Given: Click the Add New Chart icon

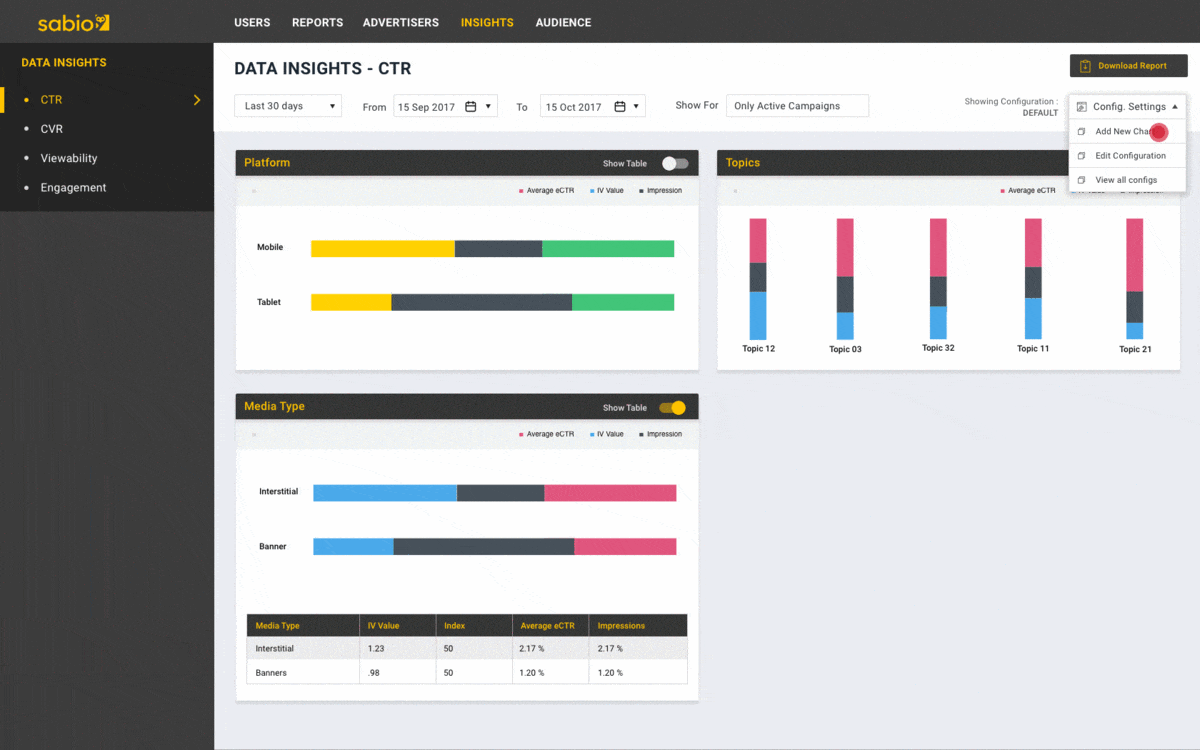Looking at the screenshot, I should tap(1081, 132).
